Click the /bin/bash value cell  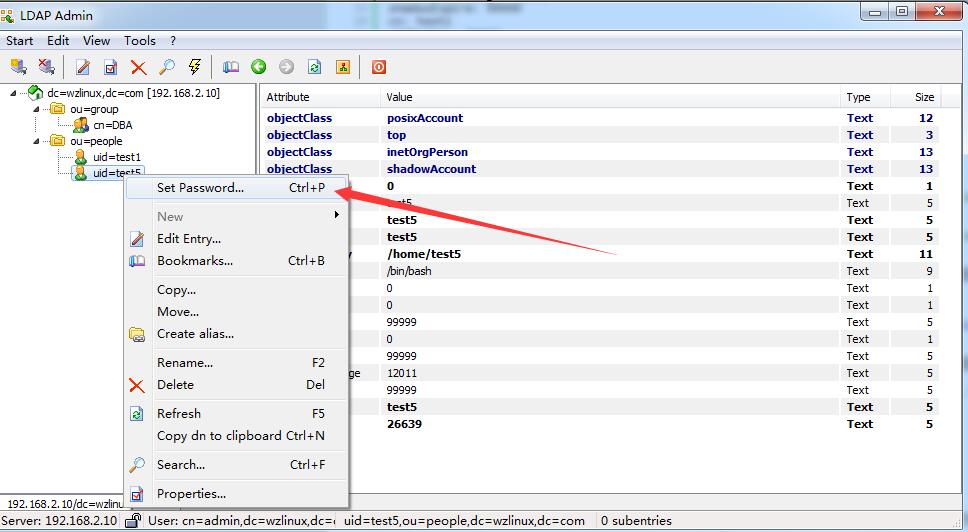(x=409, y=271)
